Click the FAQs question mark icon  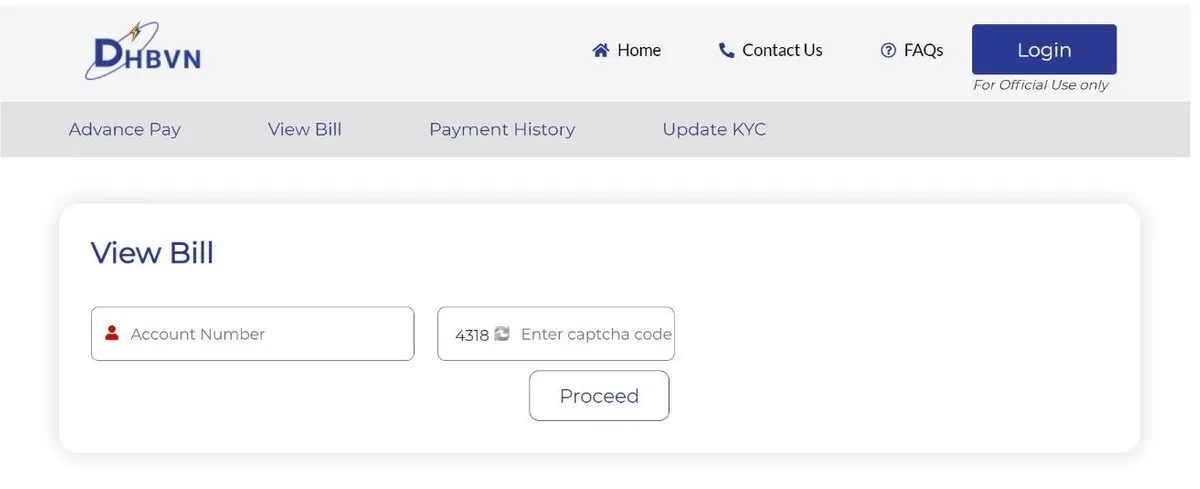tap(888, 50)
